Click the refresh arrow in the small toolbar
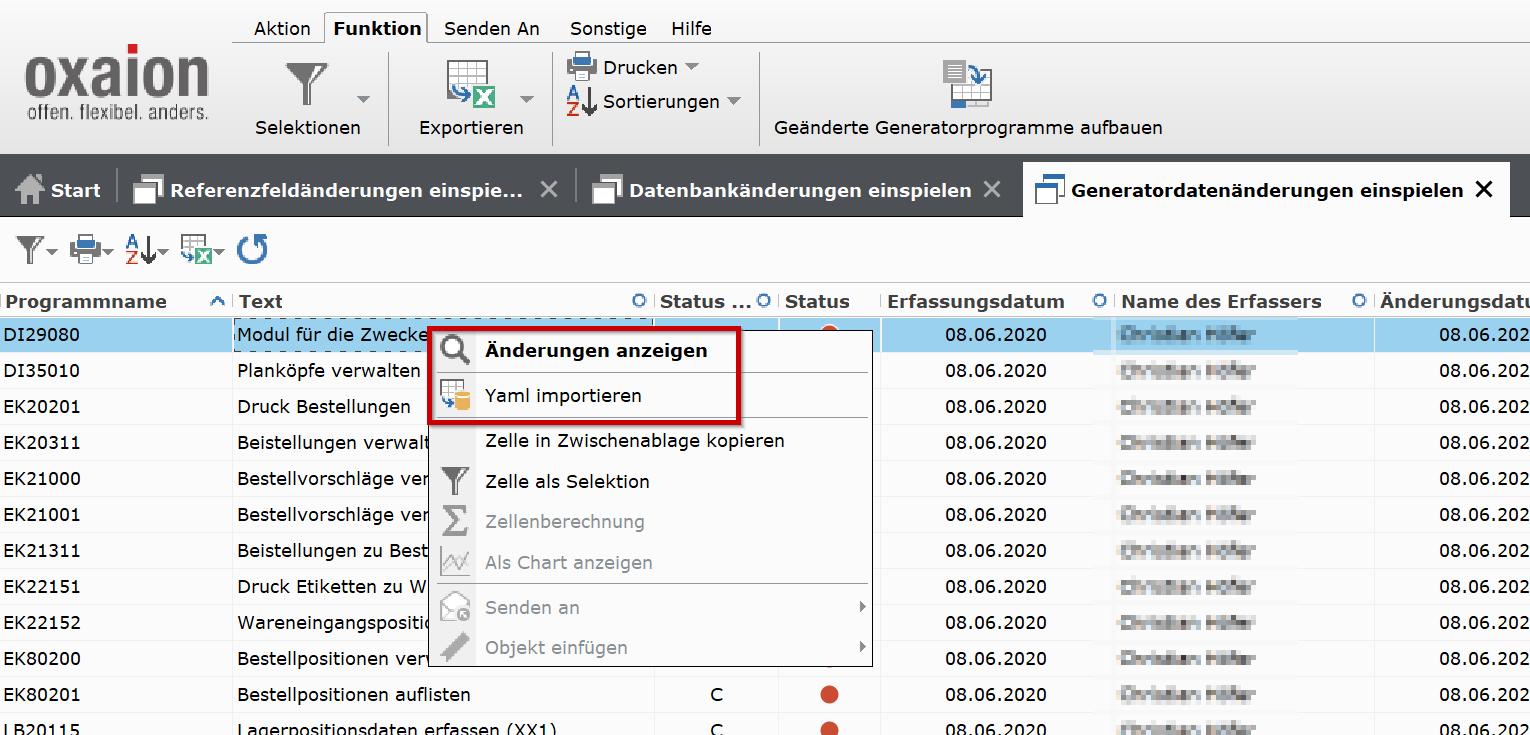This screenshot has width=1530, height=735. click(x=252, y=249)
